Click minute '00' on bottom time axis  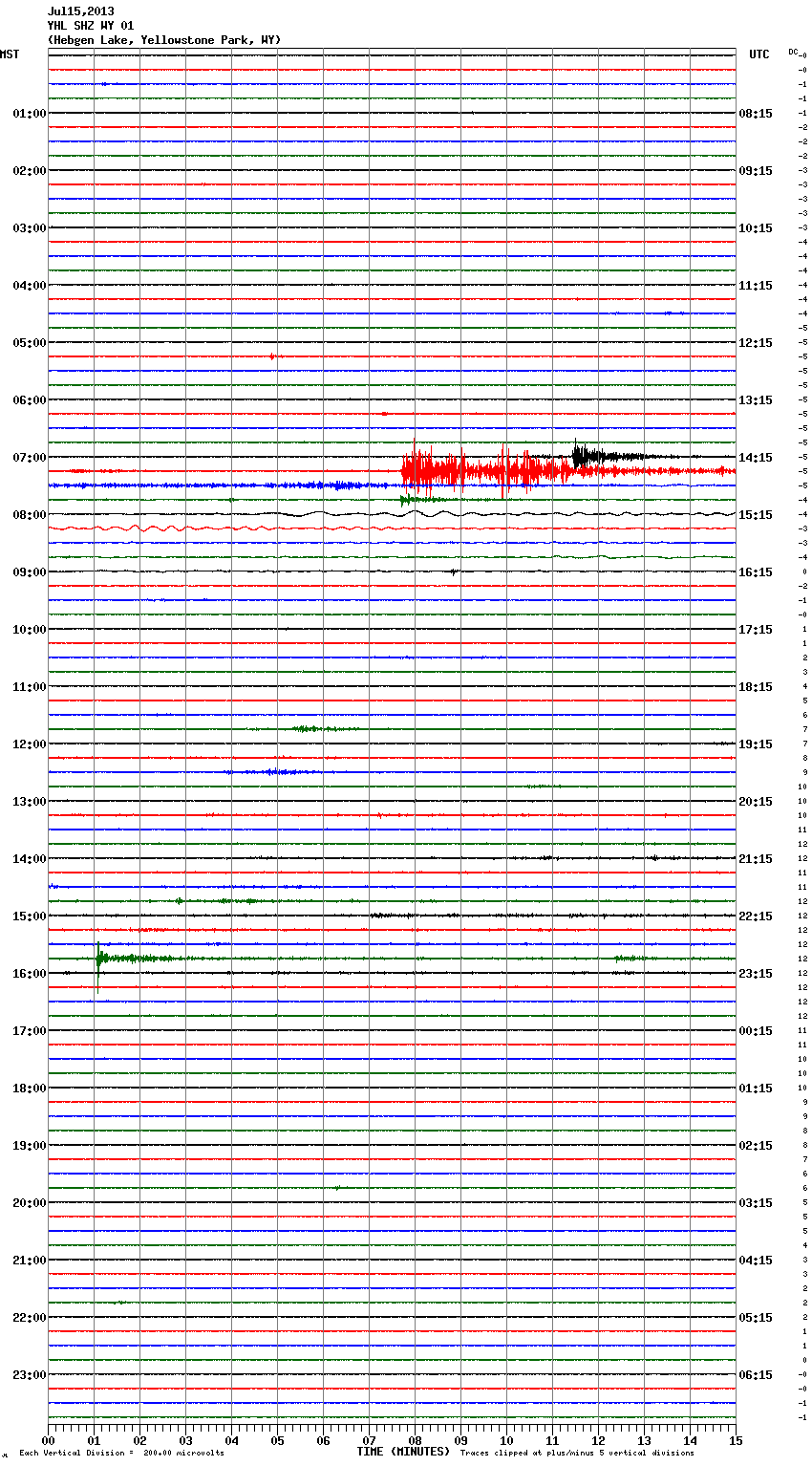48,1440
